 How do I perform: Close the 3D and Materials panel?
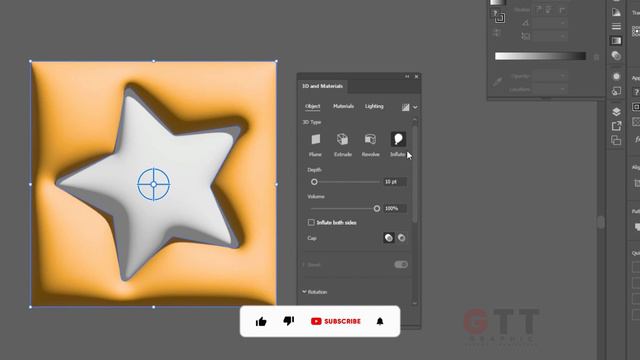tap(416, 76)
